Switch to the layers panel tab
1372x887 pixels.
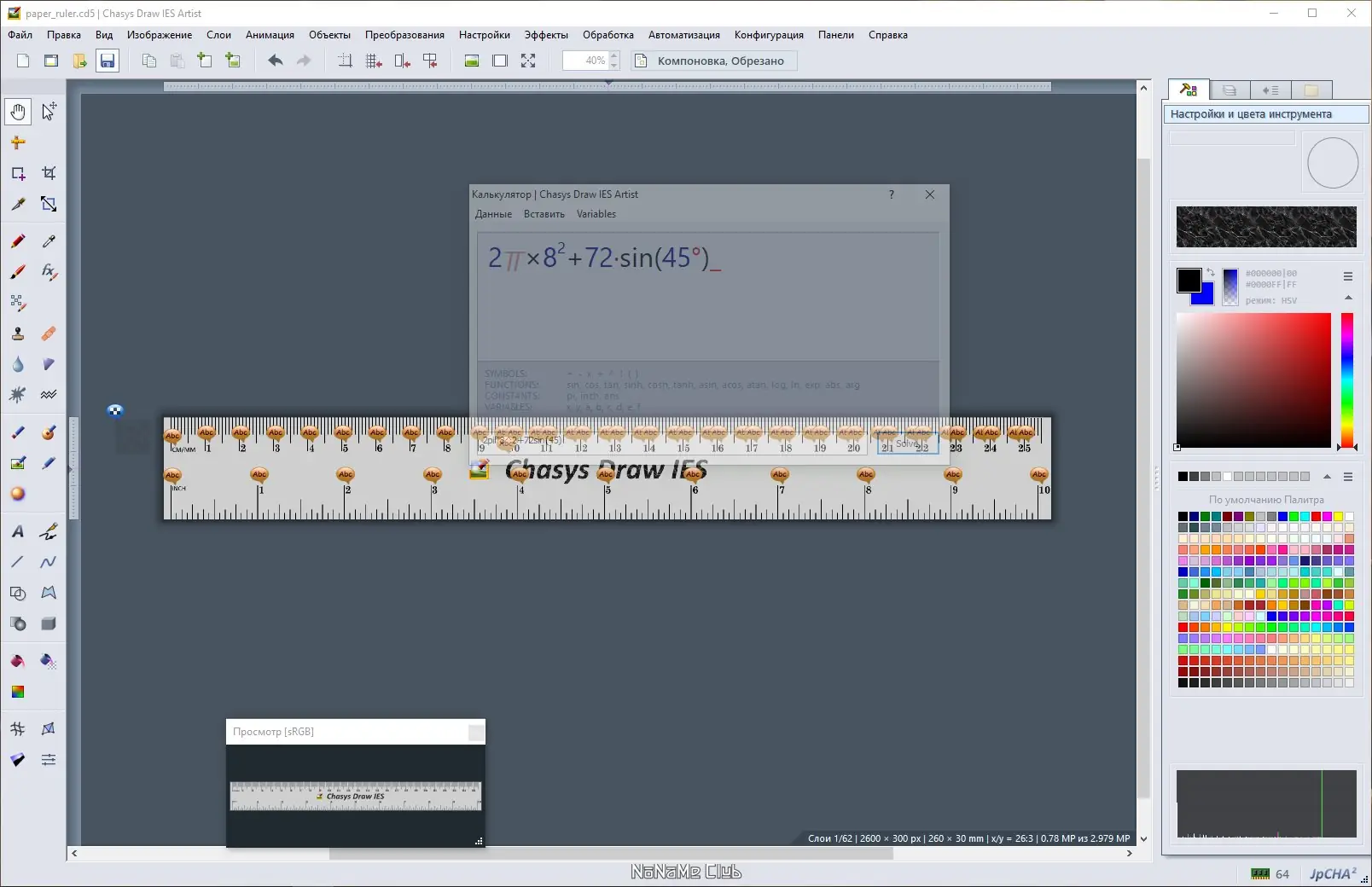1230,90
